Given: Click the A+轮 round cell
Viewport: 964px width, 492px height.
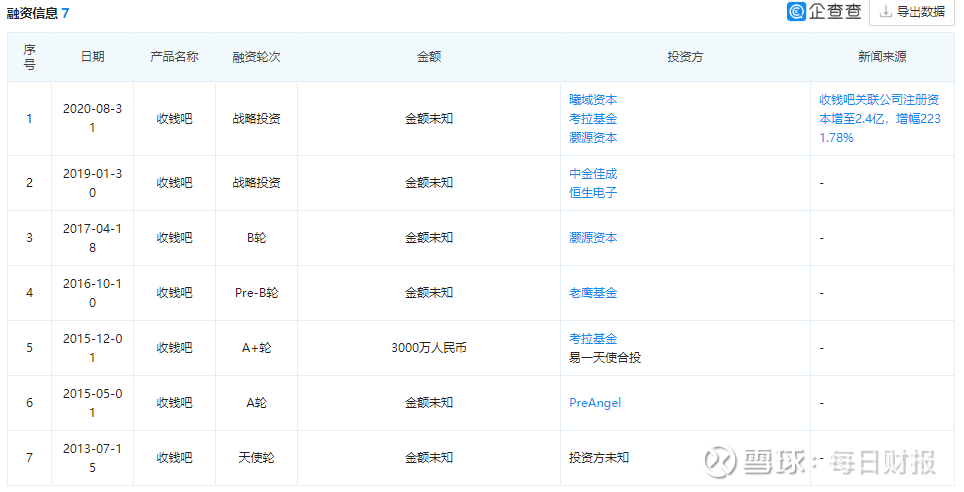Looking at the screenshot, I should point(256,347).
